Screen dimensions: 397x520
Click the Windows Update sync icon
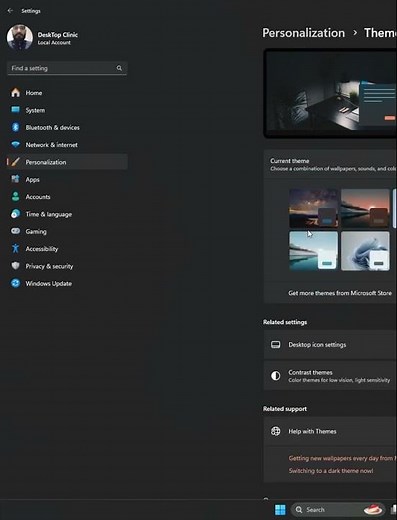pos(15,283)
